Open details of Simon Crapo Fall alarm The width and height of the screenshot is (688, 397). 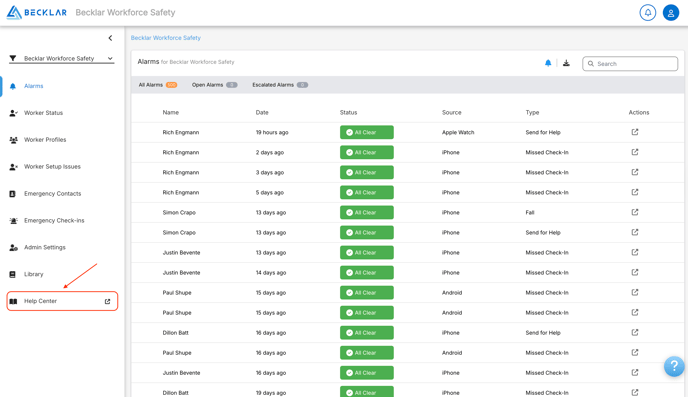(x=635, y=212)
